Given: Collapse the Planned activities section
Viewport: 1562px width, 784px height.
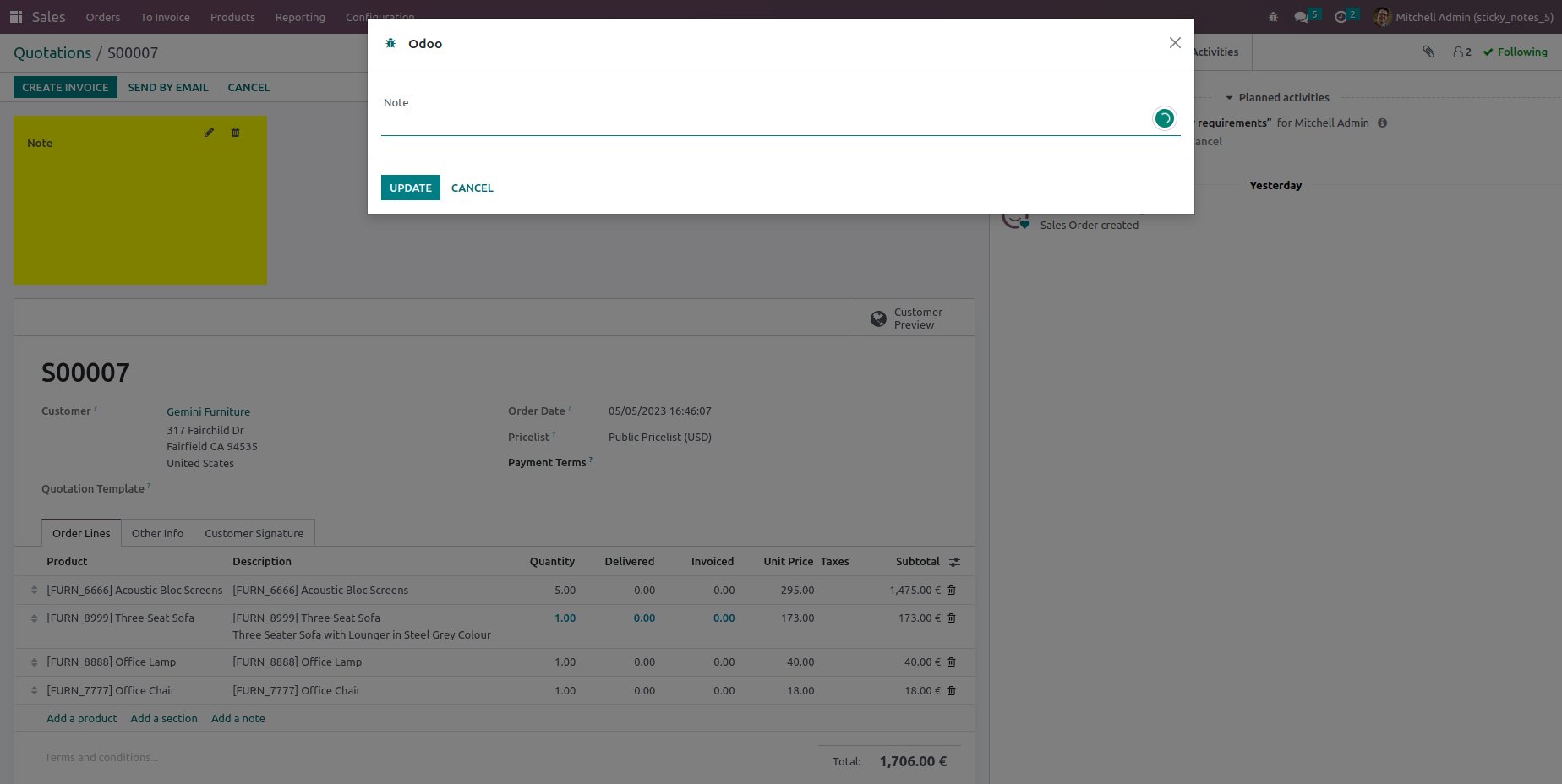Looking at the screenshot, I should (x=1277, y=98).
